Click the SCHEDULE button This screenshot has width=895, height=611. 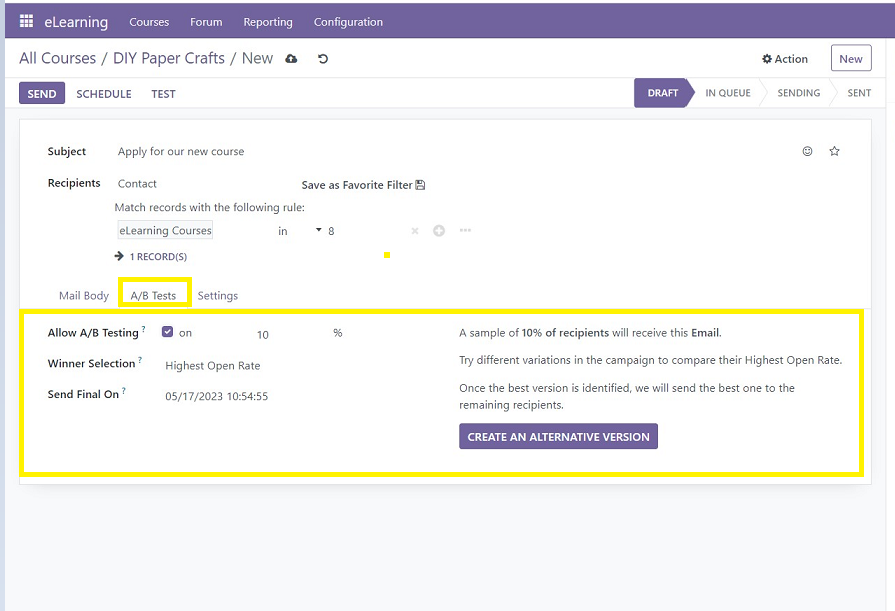point(104,94)
